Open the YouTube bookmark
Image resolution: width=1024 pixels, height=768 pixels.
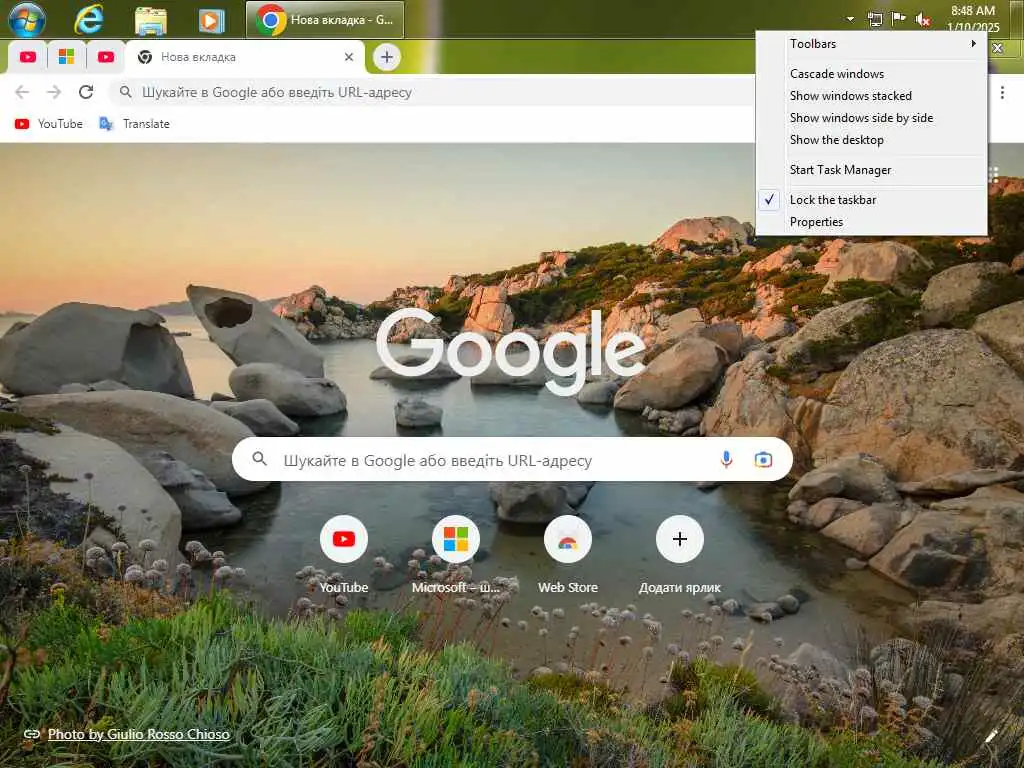[x=49, y=123]
